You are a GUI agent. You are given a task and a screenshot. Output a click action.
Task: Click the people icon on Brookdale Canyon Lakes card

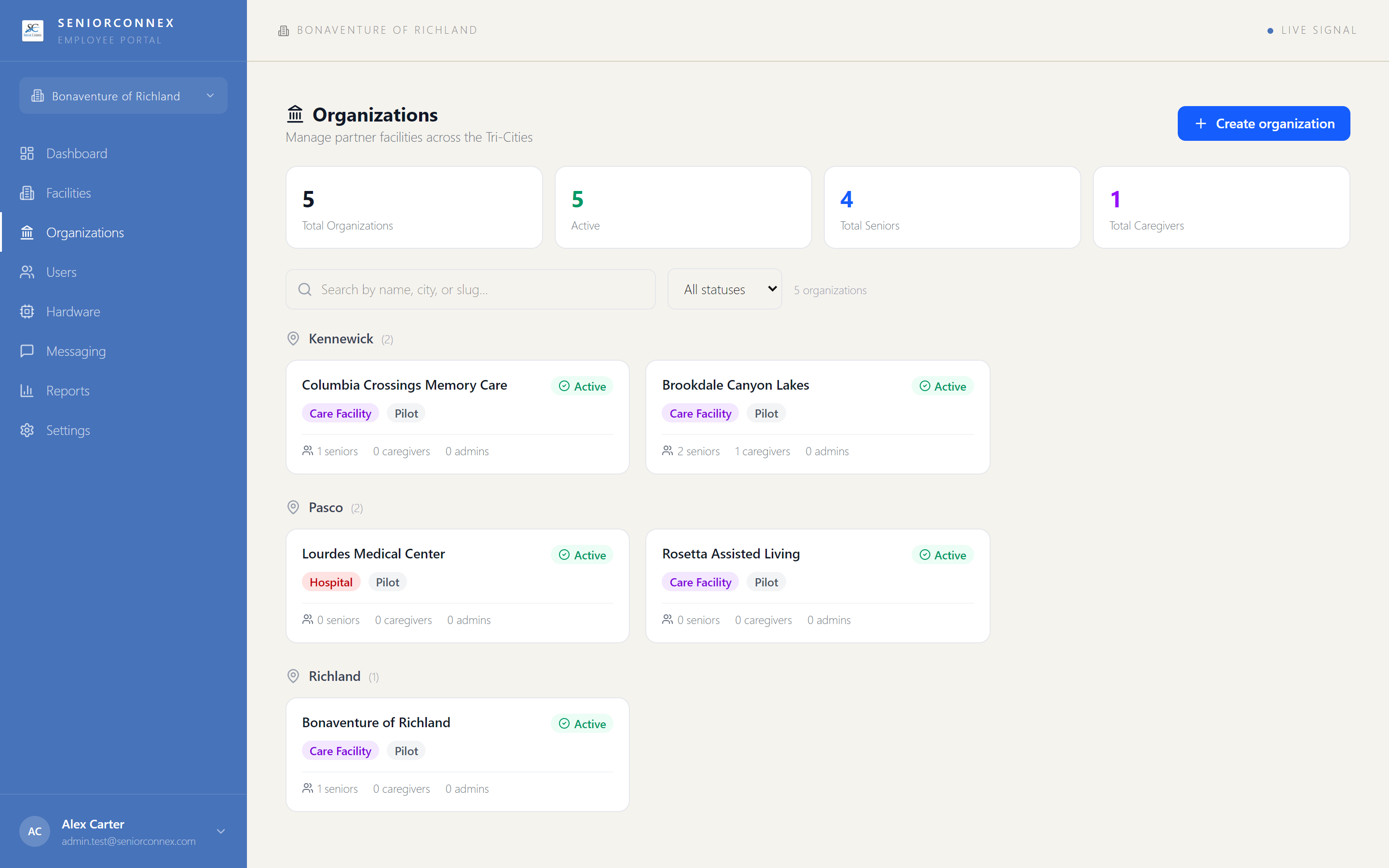point(667,451)
